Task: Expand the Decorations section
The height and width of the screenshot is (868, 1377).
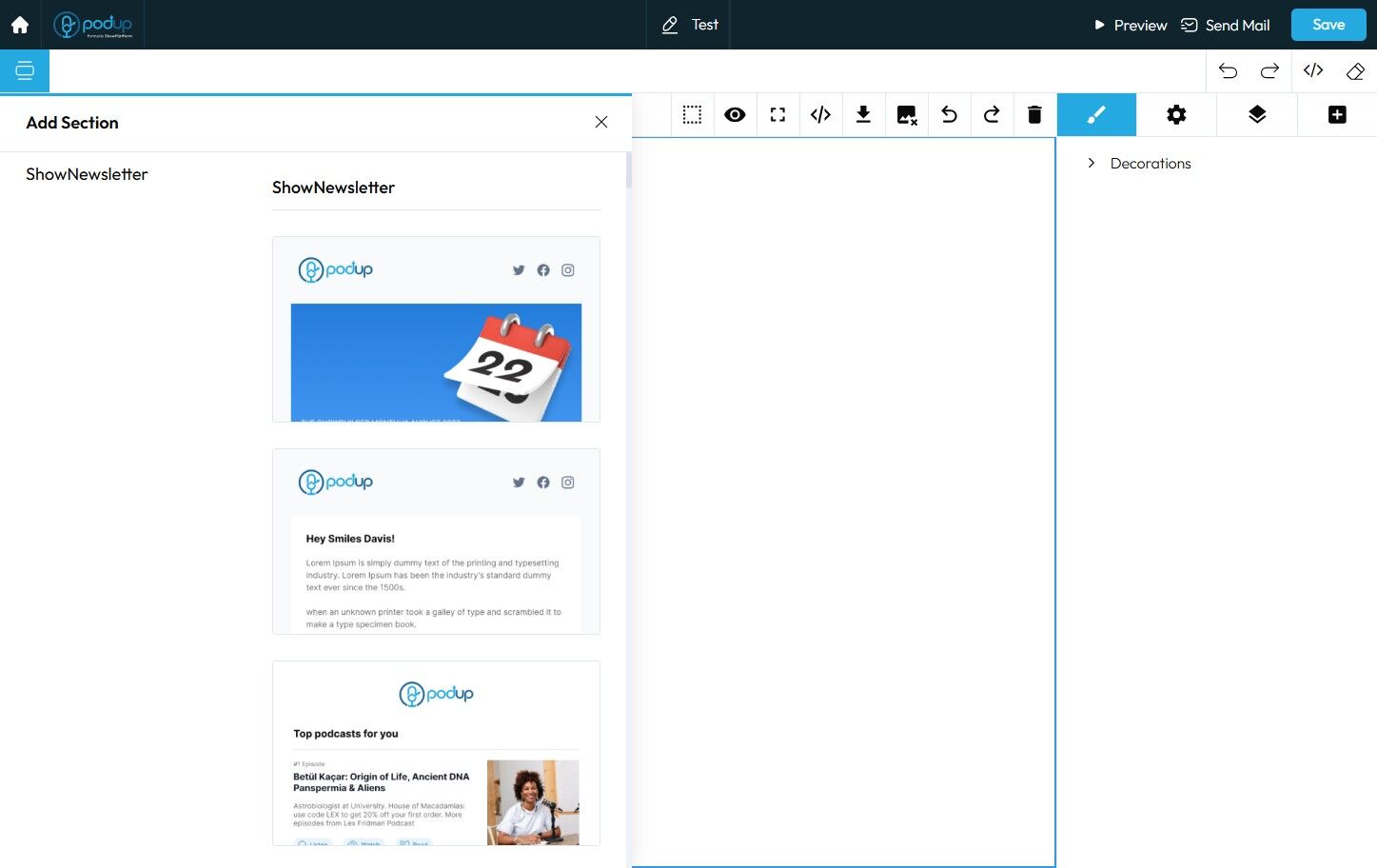Action: click(x=1139, y=164)
